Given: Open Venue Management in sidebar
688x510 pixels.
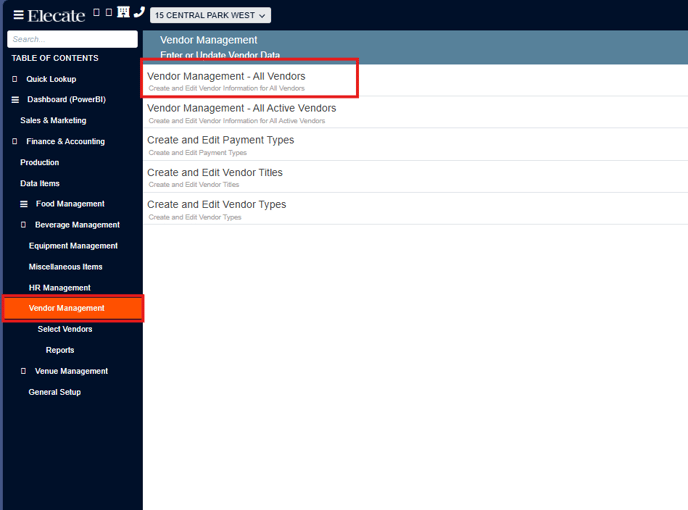Looking at the screenshot, I should pos(72,371).
